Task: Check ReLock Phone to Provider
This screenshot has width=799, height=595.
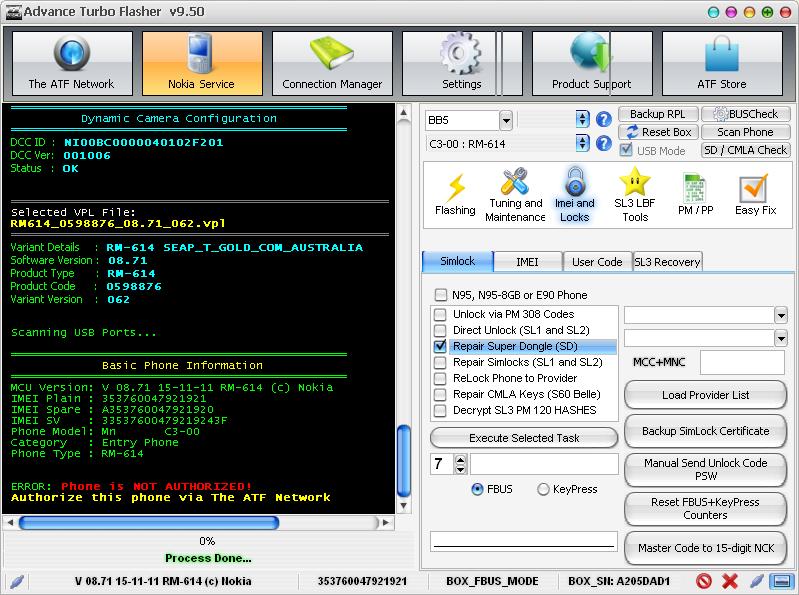Action: click(x=440, y=378)
